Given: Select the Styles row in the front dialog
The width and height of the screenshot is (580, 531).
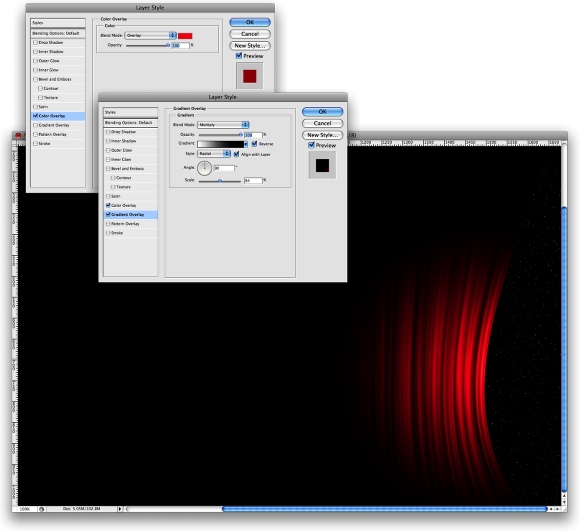Looking at the screenshot, I should click(130, 112).
